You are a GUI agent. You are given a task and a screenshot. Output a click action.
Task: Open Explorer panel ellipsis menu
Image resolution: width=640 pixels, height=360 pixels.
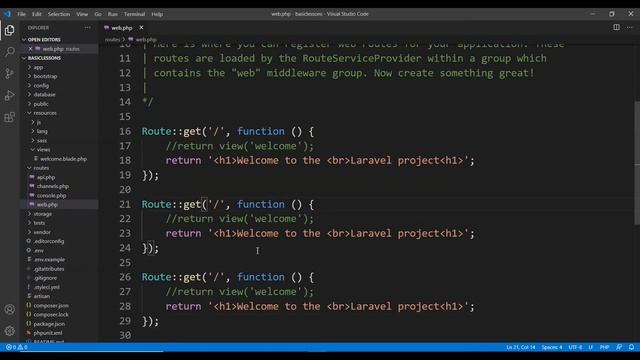click(x=87, y=27)
